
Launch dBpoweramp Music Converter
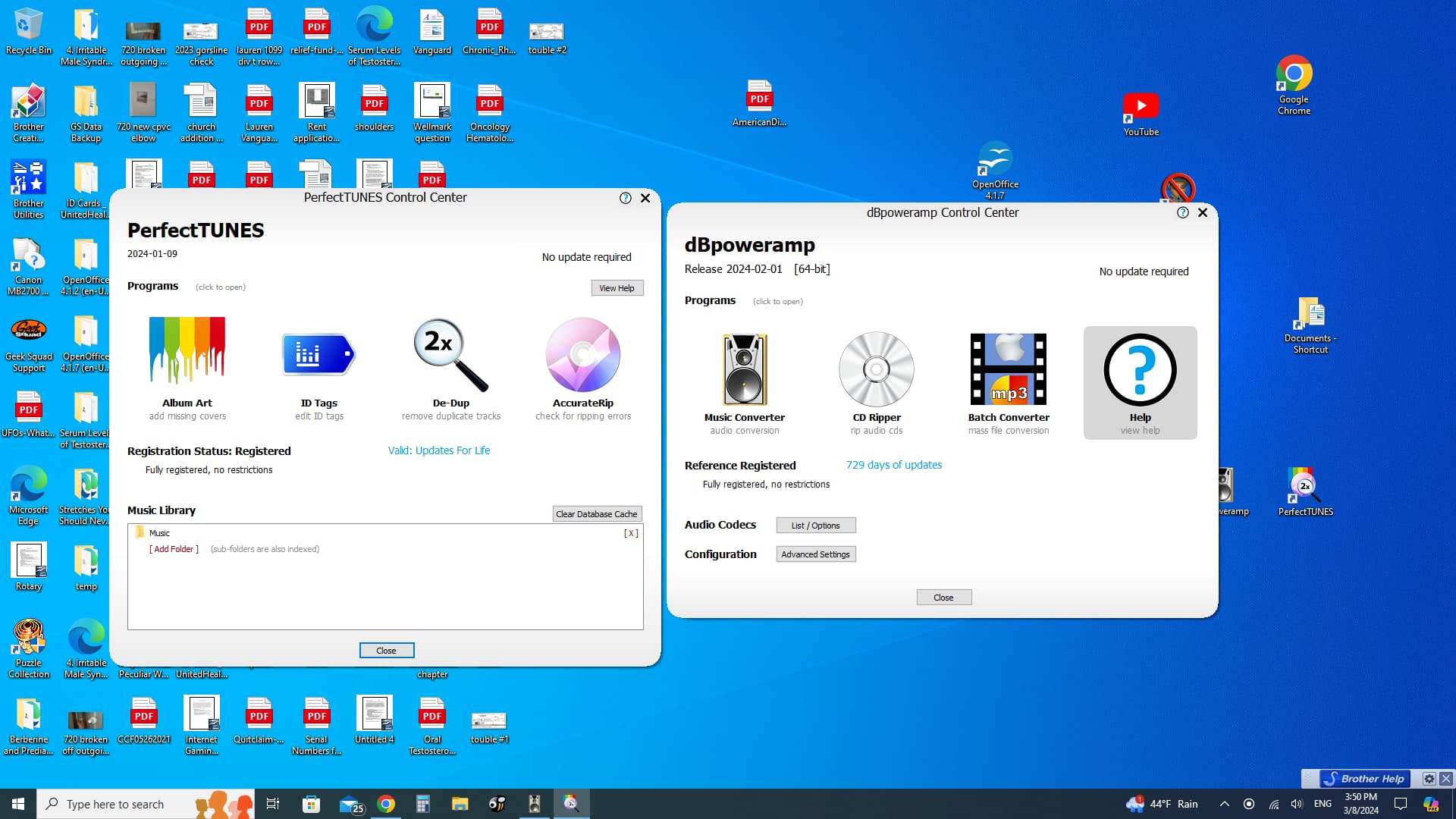[x=745, y=383]
